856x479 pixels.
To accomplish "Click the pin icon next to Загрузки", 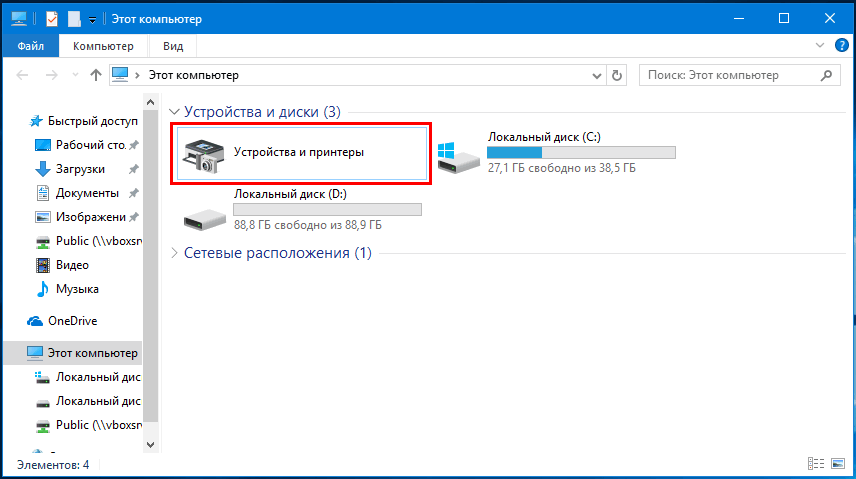I will coord(134,169).
